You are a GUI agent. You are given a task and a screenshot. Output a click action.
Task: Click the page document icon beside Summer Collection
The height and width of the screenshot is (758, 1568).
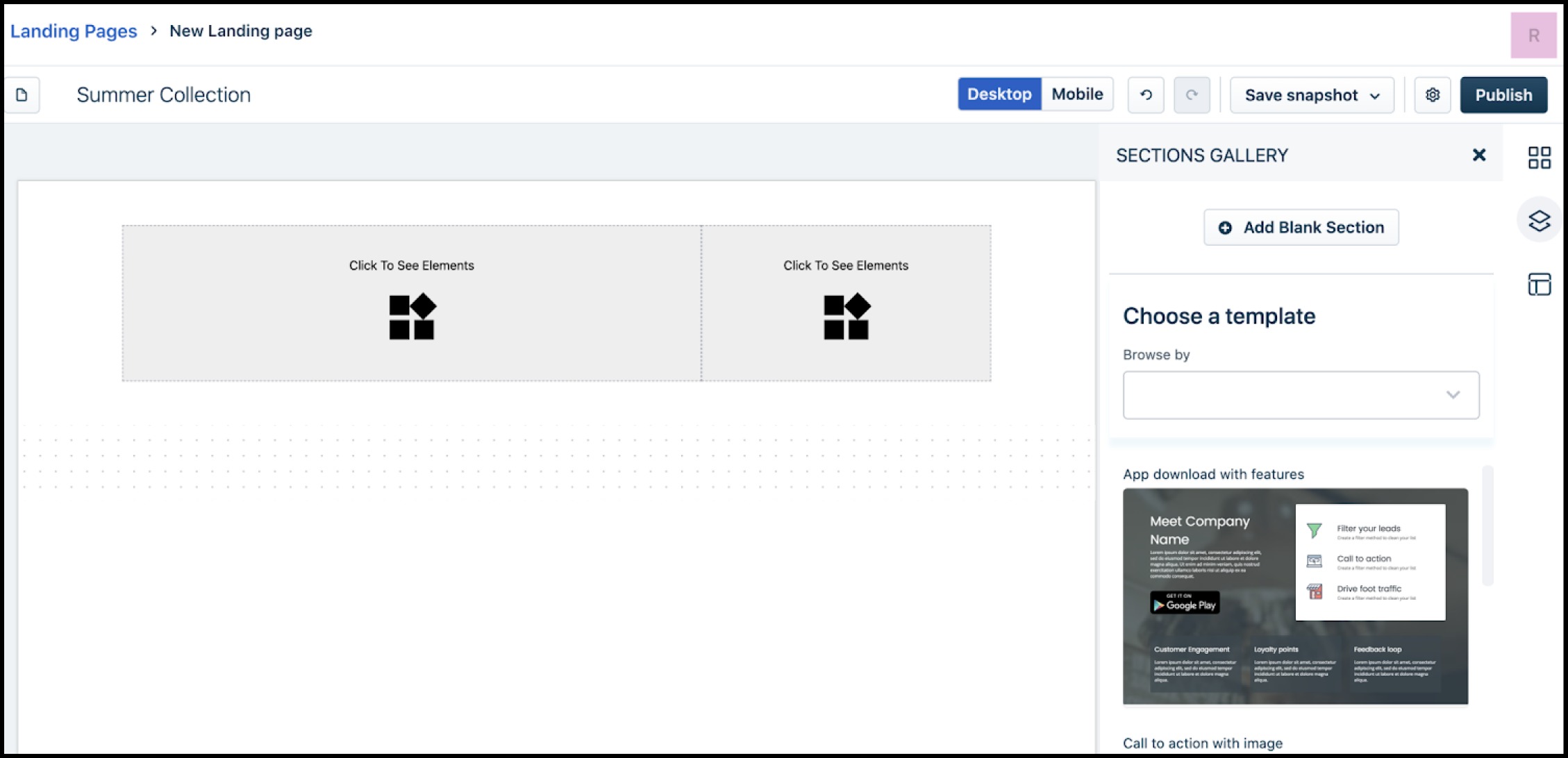pyautogui.click(x=22, y=95)
